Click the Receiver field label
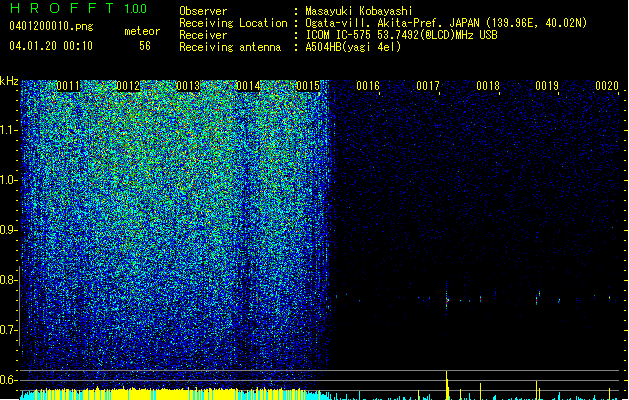629x400 pixels. pos(203,35)
